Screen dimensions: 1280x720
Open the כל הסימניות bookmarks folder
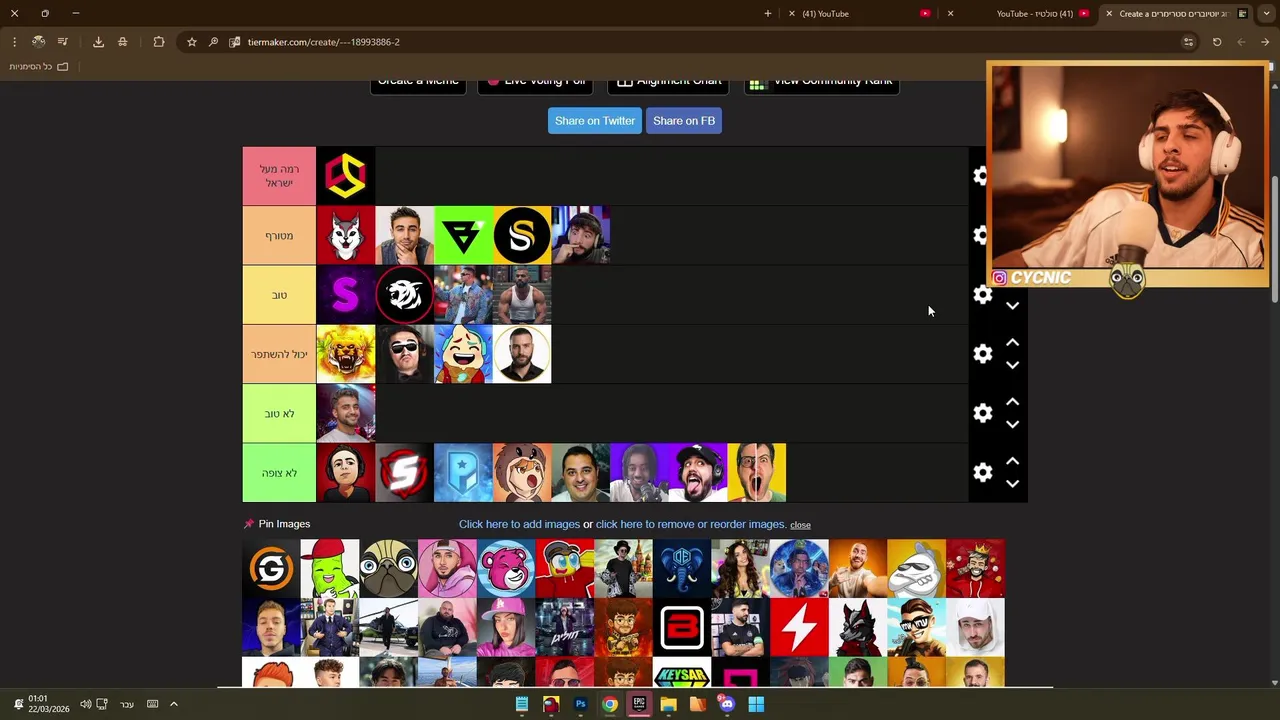pyautogui.click(x=40, y=66)
